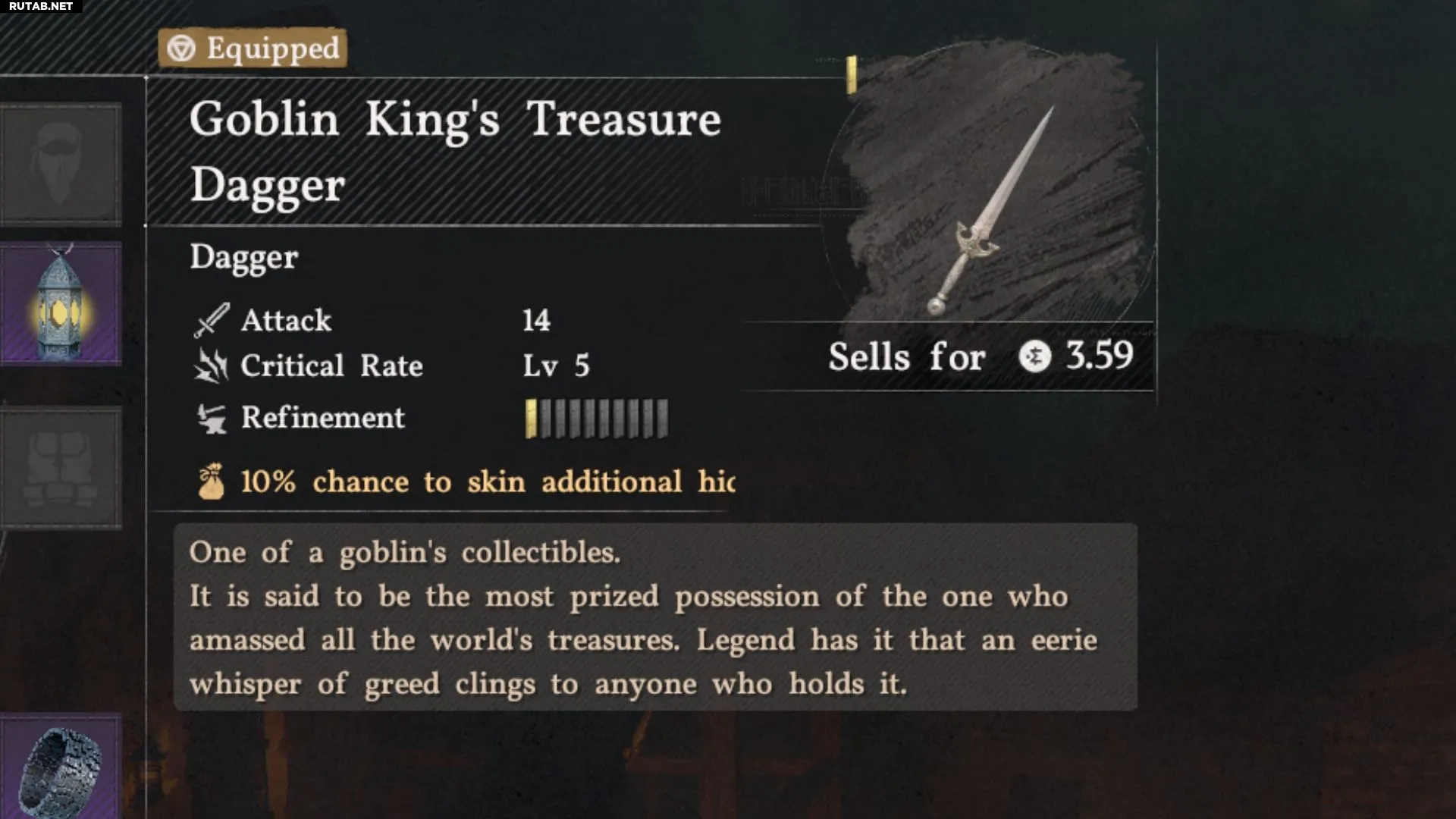Image resolution: width=1456 pixels, height=819 pixels.
Task: Click the Attack value 14
Action: point(536,320)
